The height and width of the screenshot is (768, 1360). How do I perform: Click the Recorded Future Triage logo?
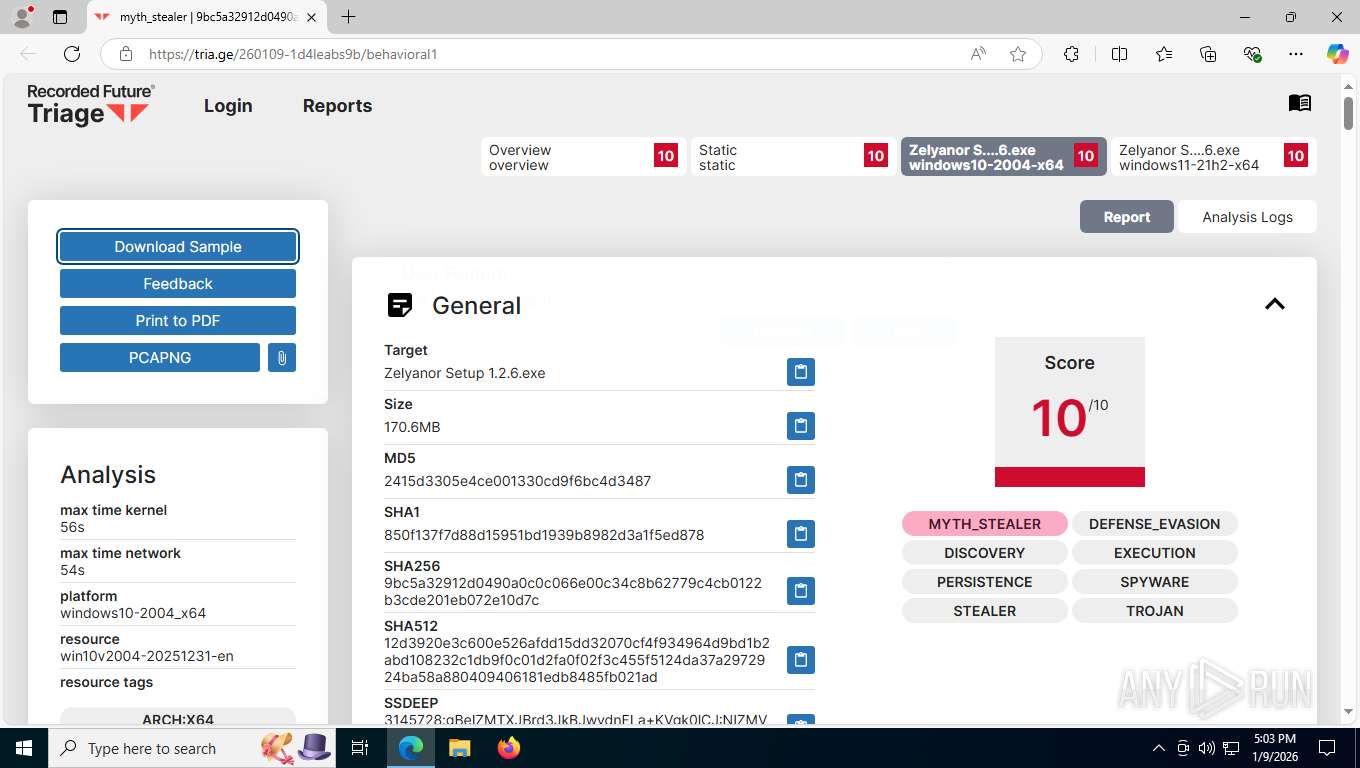coord(90,105)
